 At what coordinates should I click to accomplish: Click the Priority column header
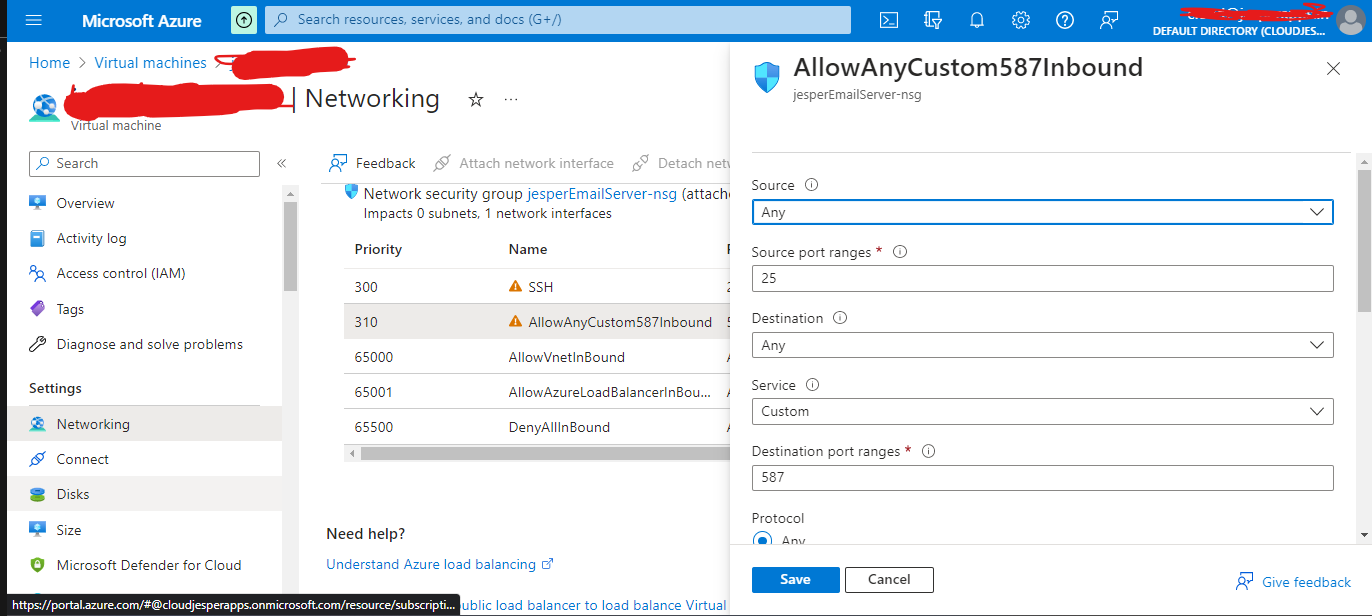point(378,249)
